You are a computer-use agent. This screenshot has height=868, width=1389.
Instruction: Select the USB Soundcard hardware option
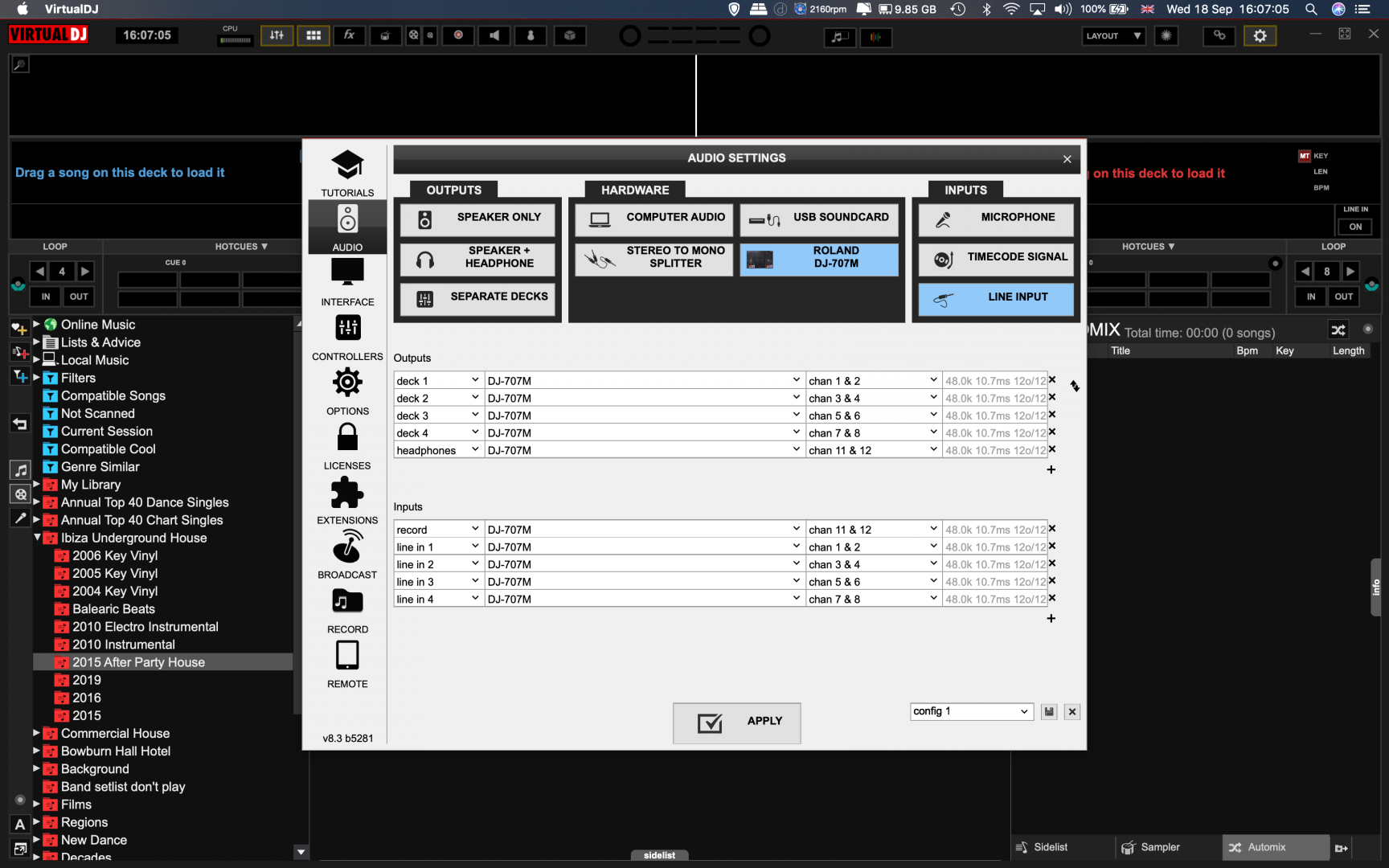point(819,219)
